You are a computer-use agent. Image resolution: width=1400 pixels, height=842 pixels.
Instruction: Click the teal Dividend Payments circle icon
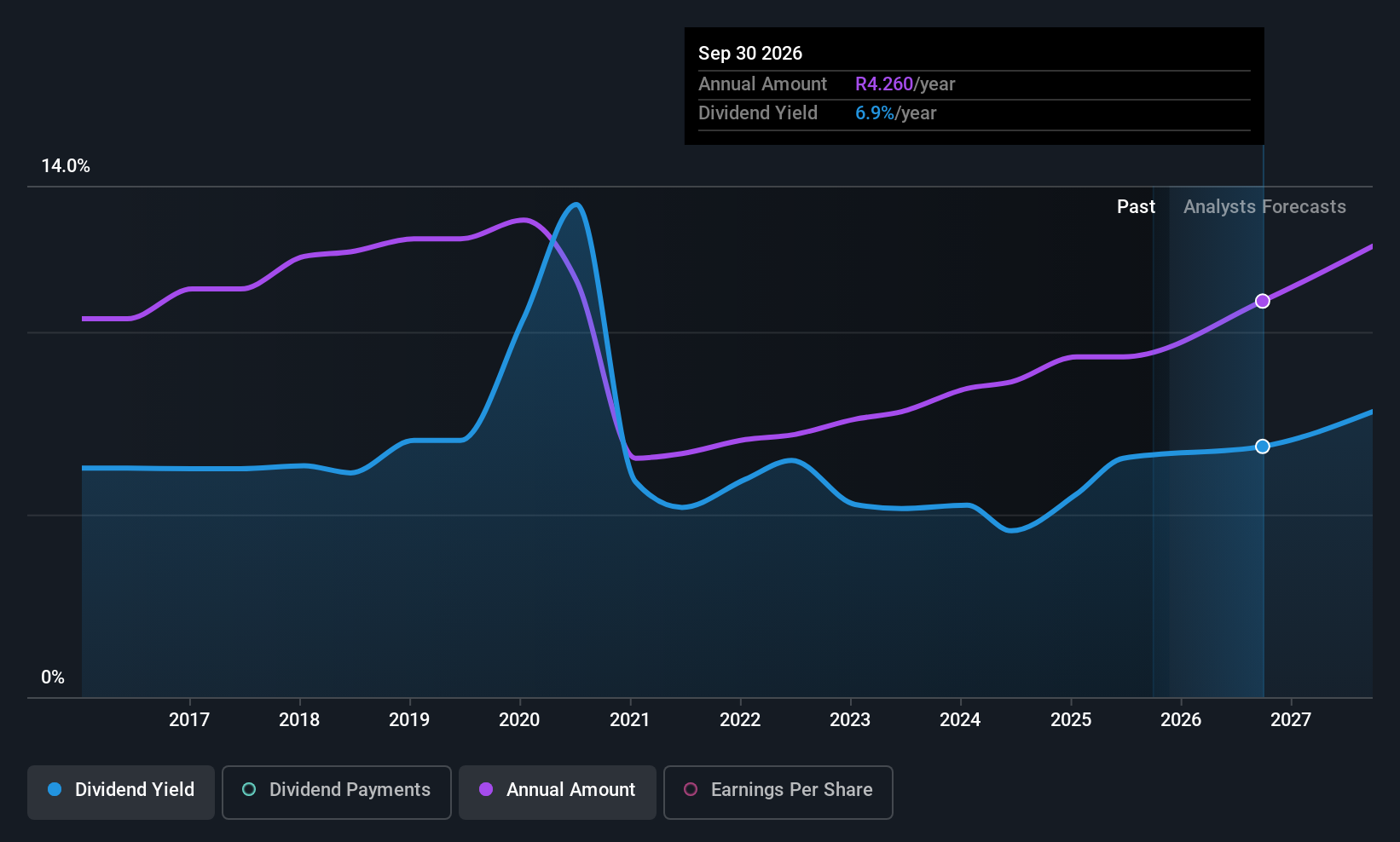tap(249, 790)
